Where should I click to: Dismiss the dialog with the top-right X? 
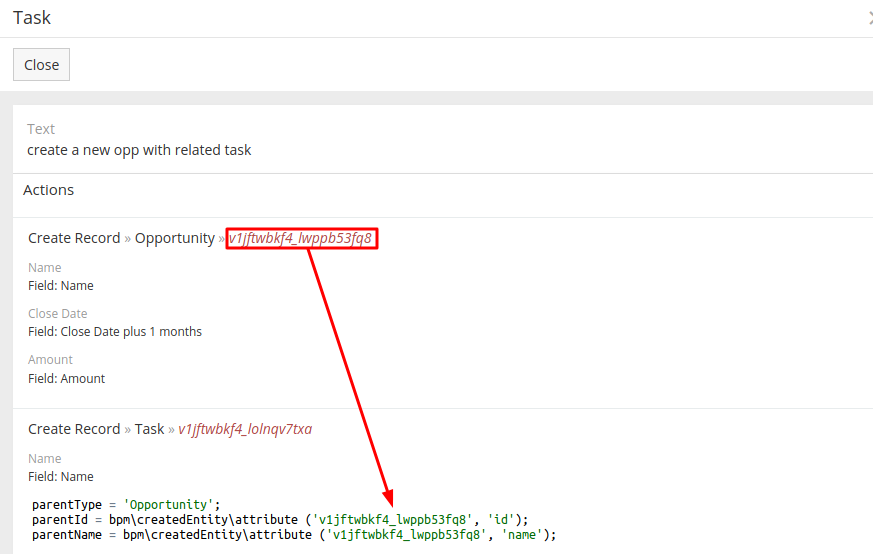pos(869,18)
